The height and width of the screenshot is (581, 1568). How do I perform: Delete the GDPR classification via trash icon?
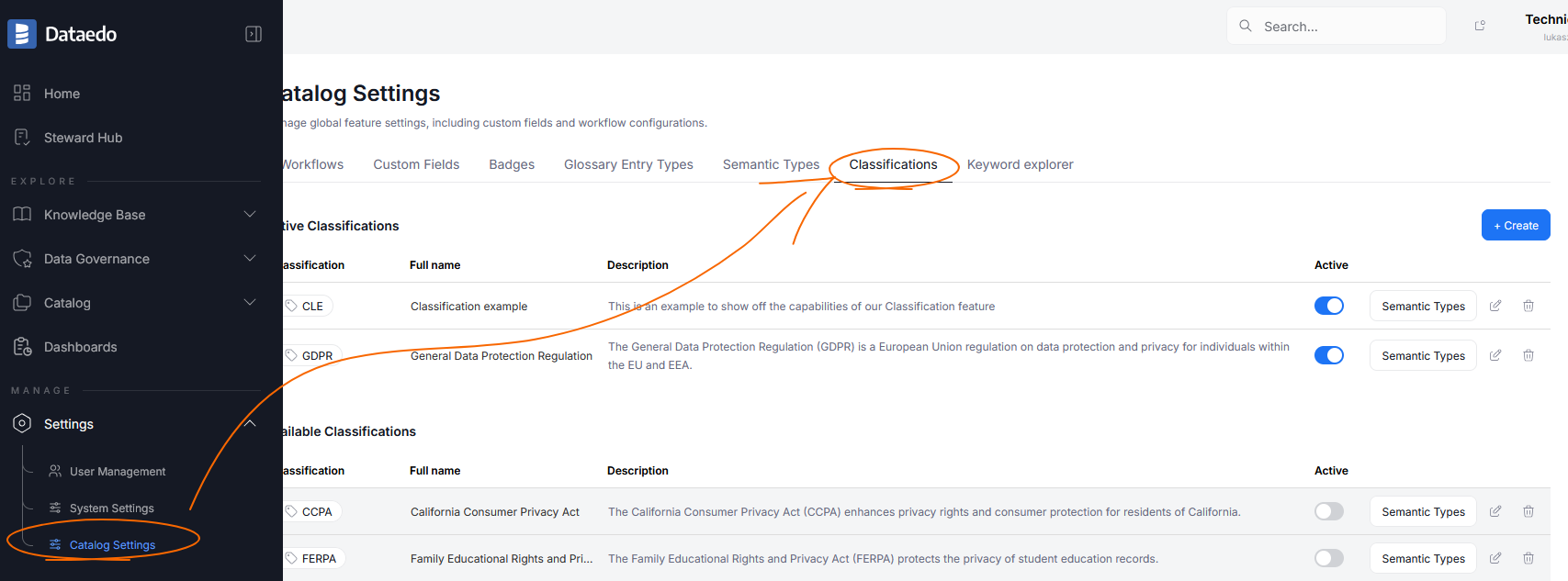(x=1529, y=355)
